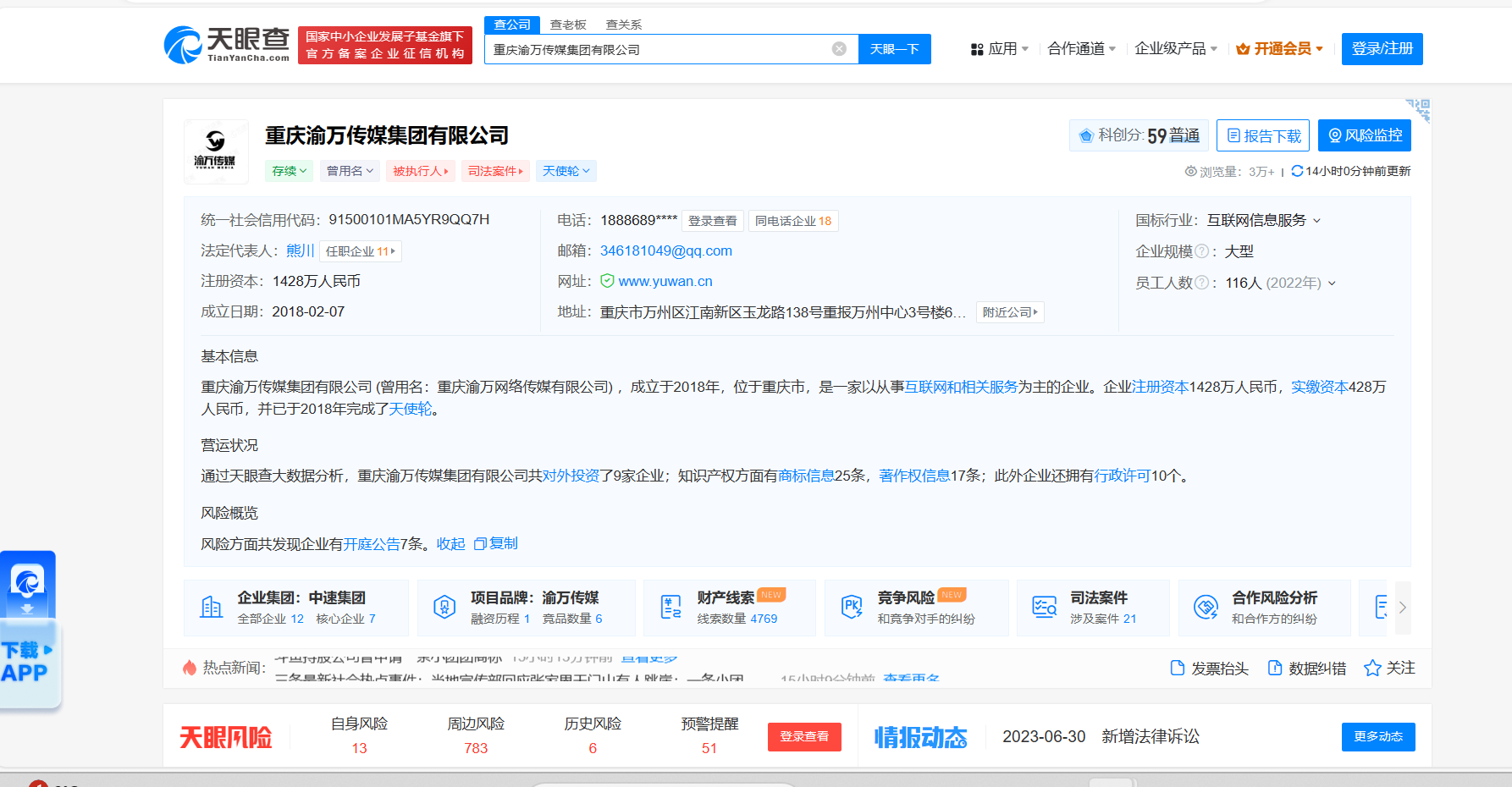Image resolution: width=1512 pixels, height=787 pixels.
Task: Click the 商标信息 link
Action: (x=806, y=476)
